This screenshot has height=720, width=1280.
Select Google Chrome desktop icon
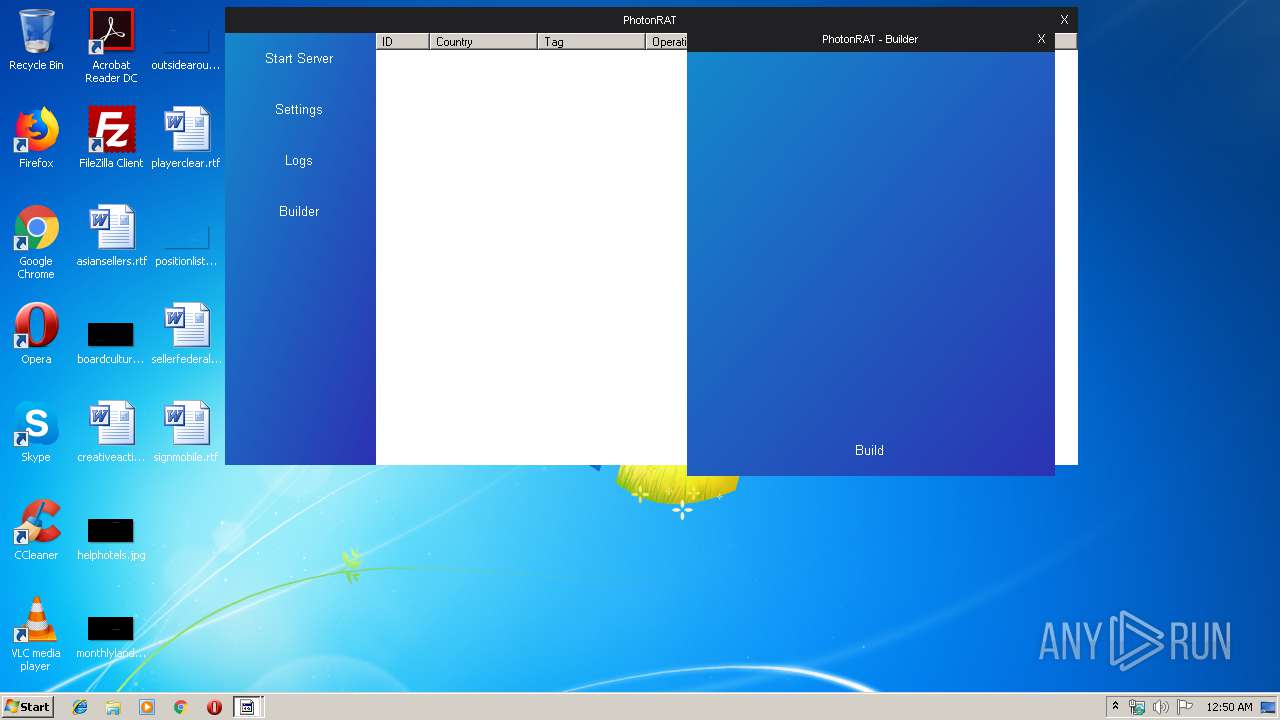pyautogui.click(x=36, y=242)
